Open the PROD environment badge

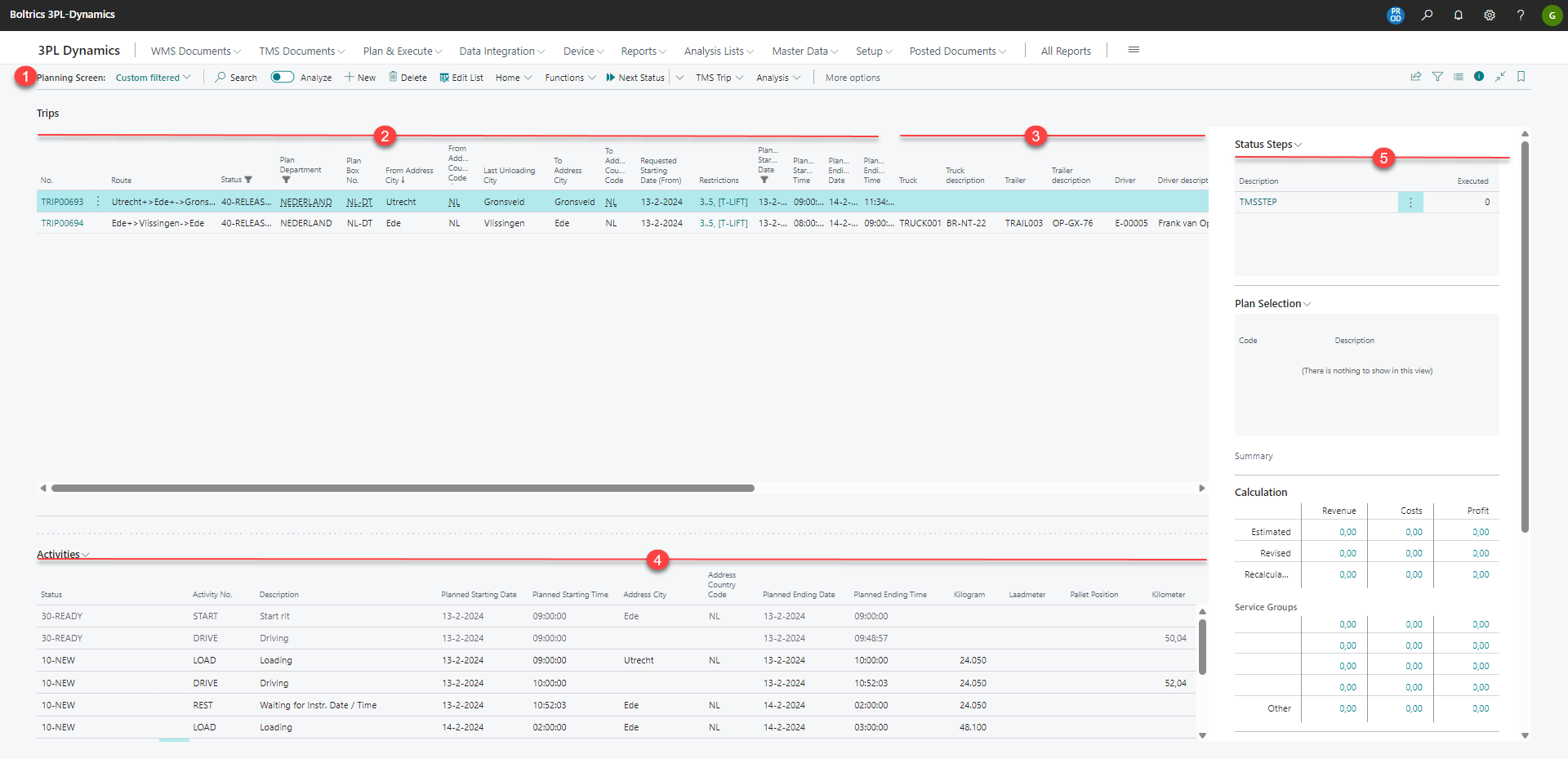click(x=1396, y=15)
